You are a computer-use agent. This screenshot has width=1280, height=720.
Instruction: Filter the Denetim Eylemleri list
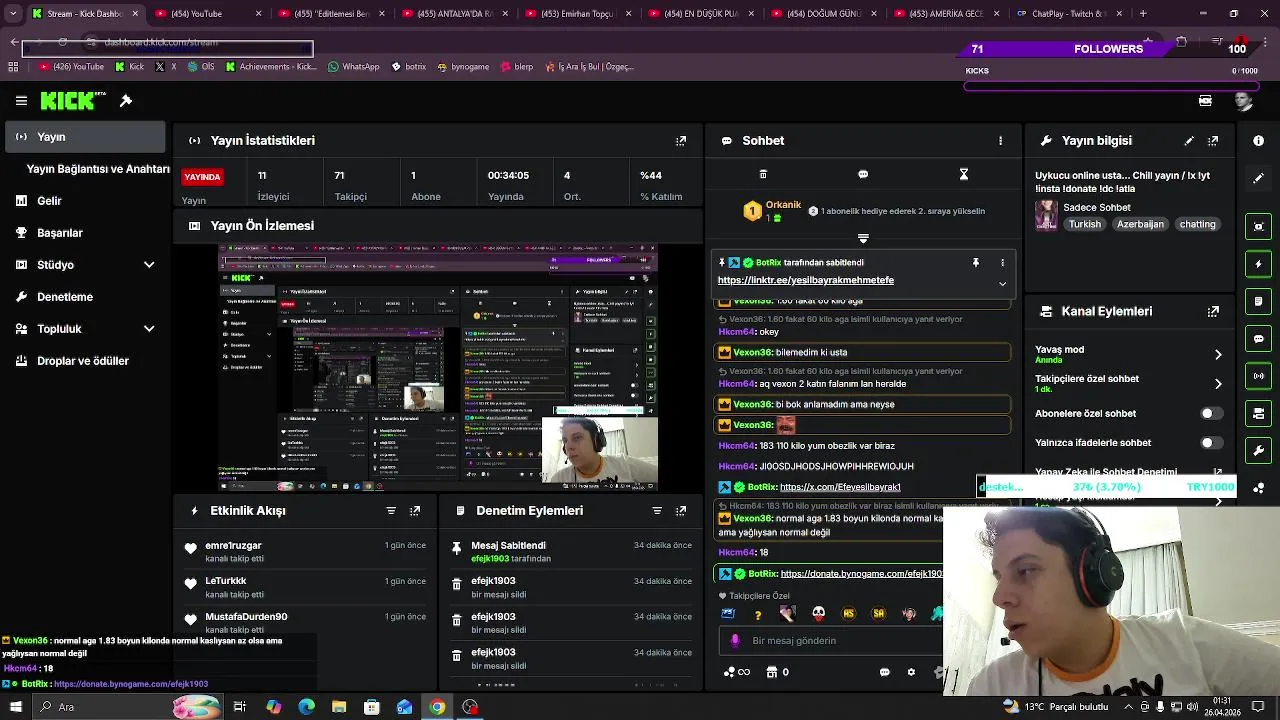(657, 511)
